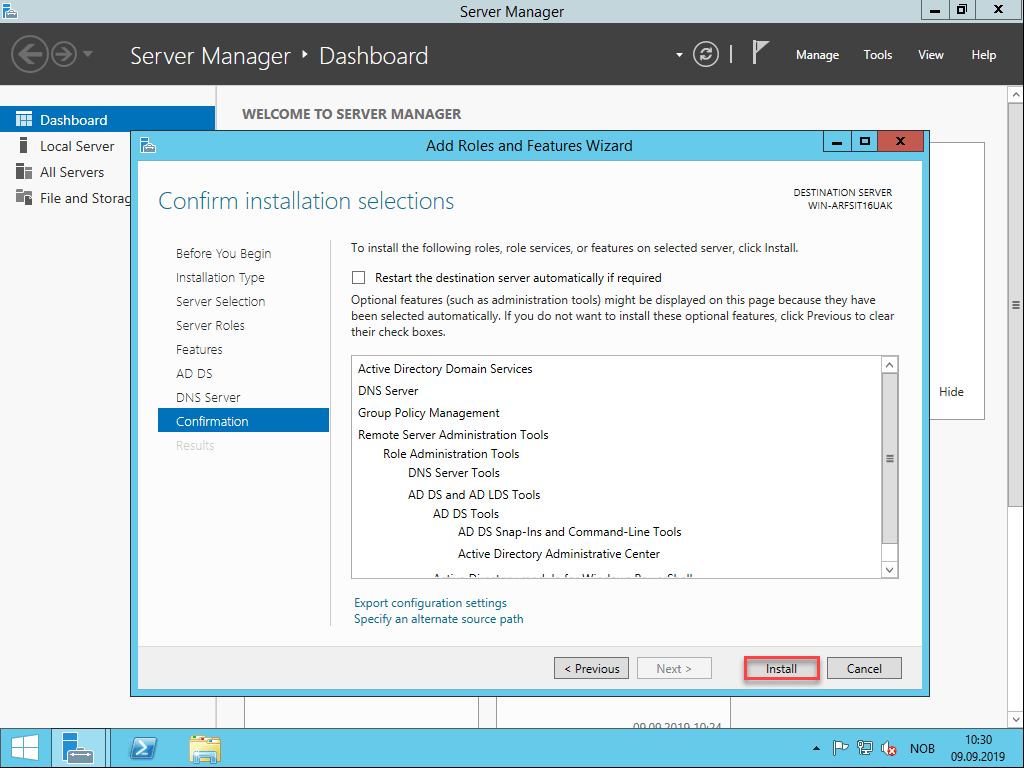Click Server Manager main scroll down arrow
1024x768 pixels.
[1016, 719]
